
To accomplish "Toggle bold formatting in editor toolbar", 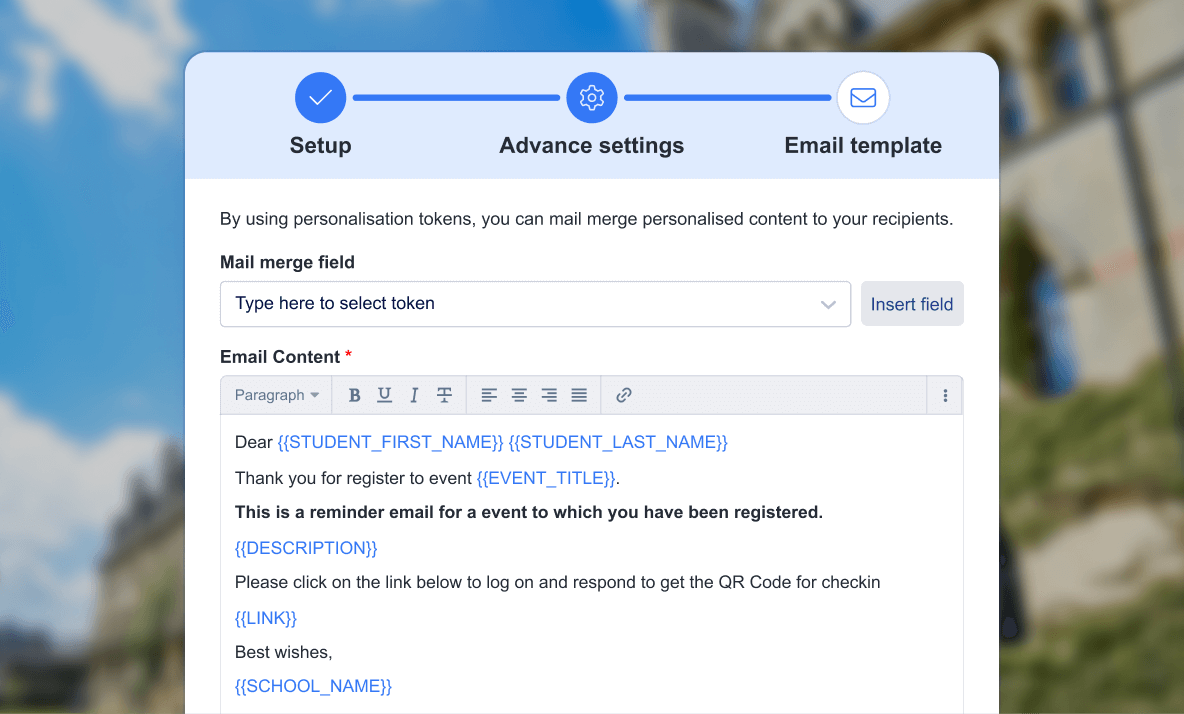I will click(x=354, y=395).
